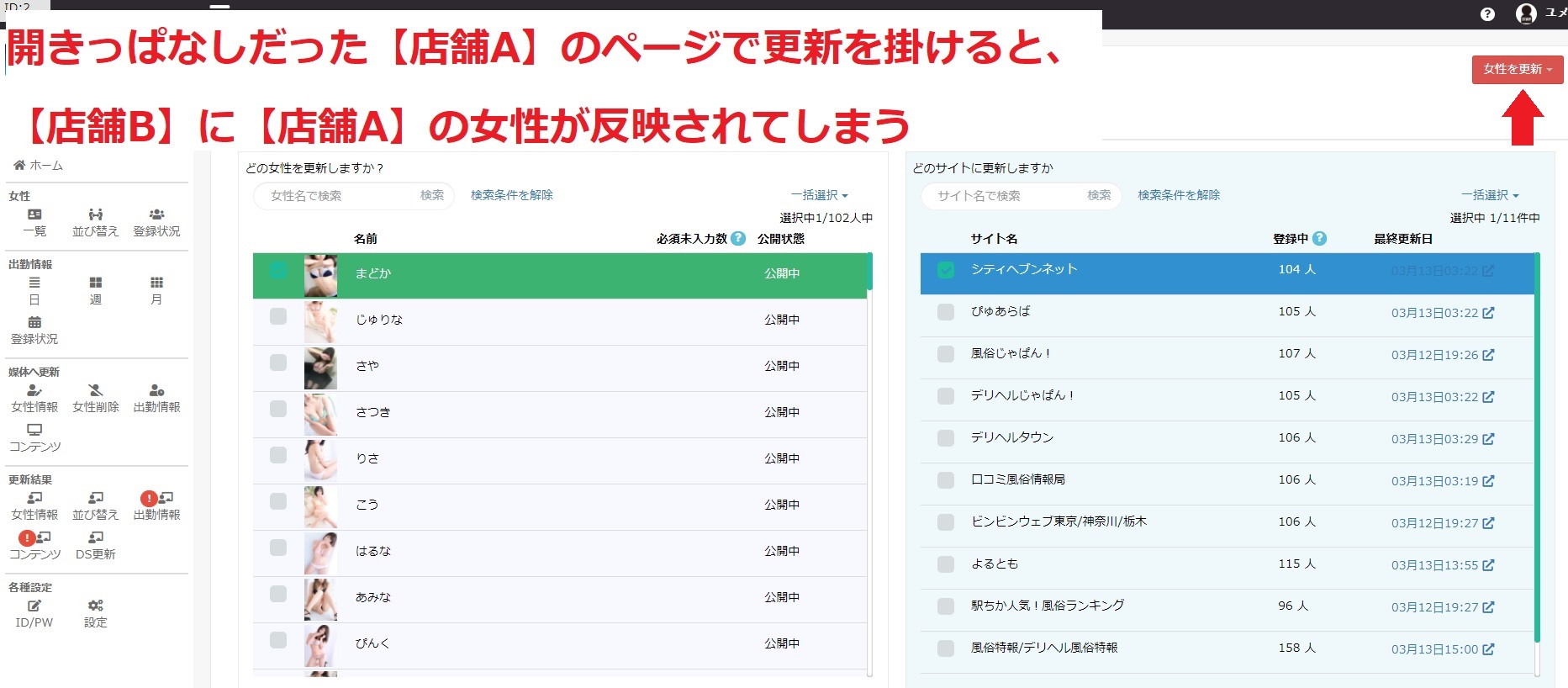Click 検索 button beside 女性名で検索
Viewport: 1568px width, 688px height.
click(x=432, y=195)
